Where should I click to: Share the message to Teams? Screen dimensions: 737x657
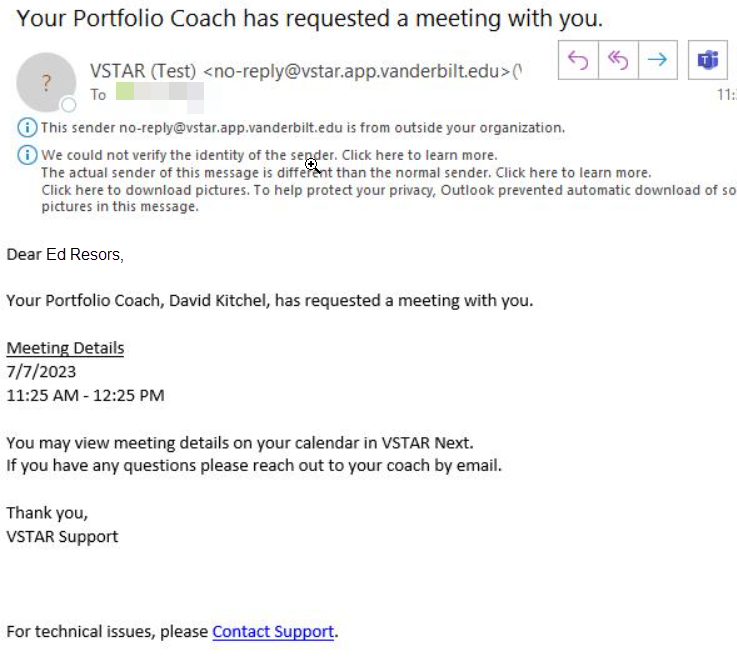coord(707,60)
